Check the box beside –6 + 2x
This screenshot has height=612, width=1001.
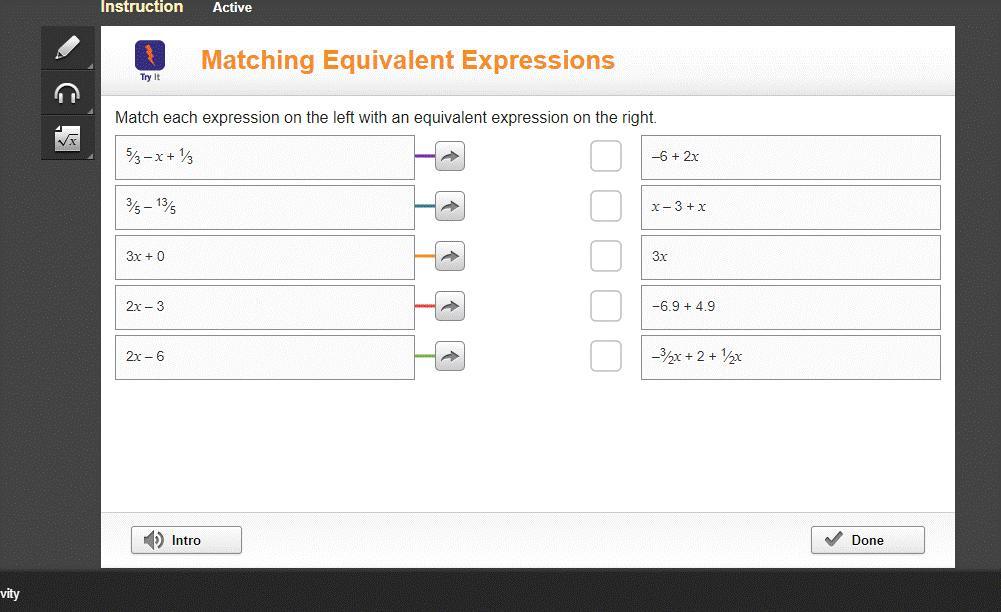tap(606, 156)
